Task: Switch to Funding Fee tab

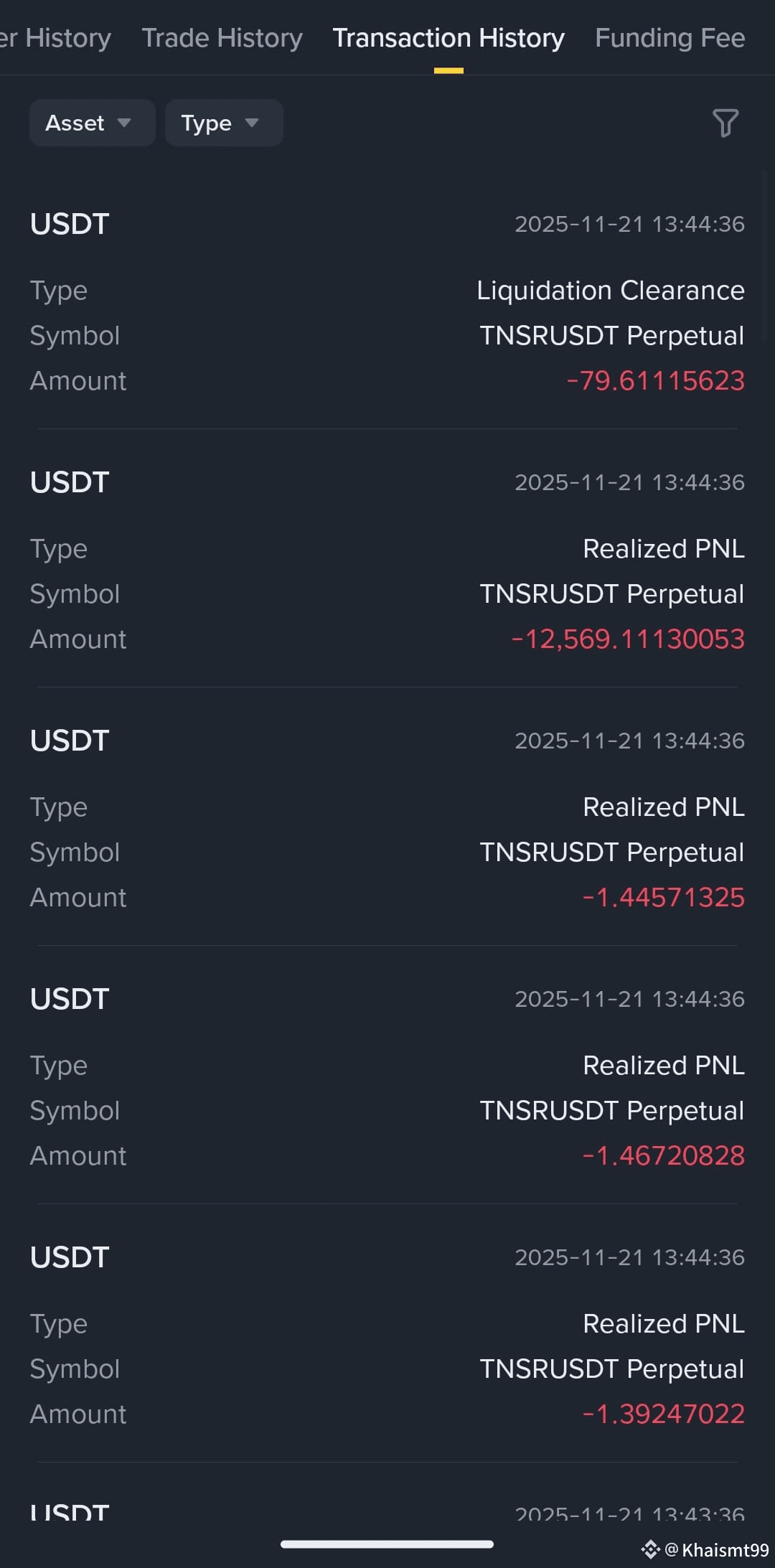Action: click(670, 38)
